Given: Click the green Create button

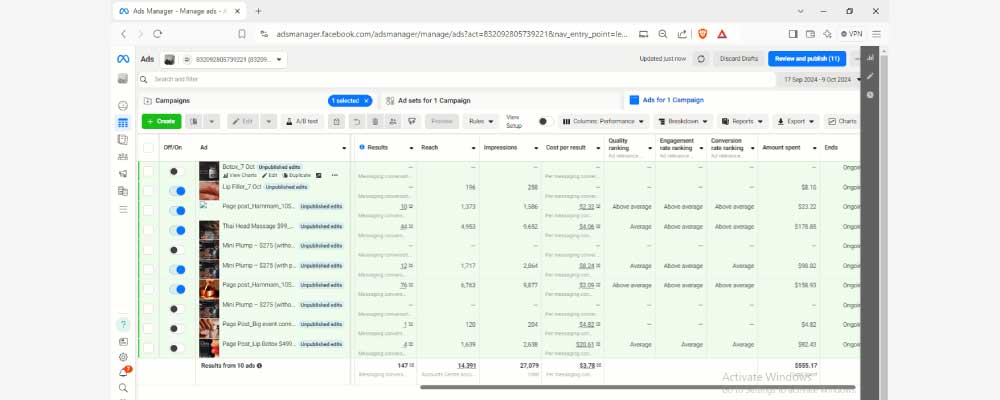Looking at the screenshot, I should pos(160,121).
